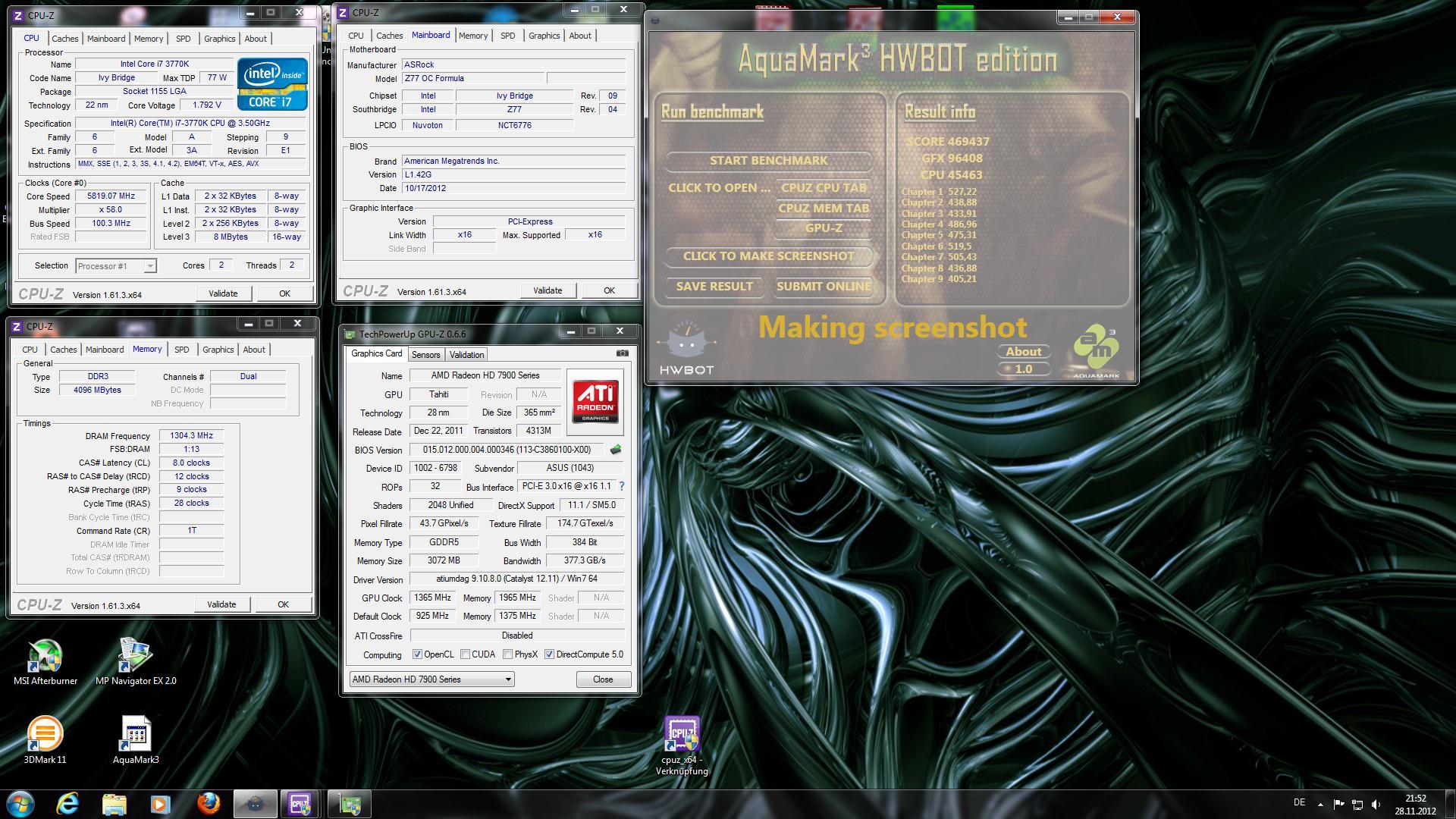Open the Processor #1 selection dropdown
Image resolution: width=1456 pixels, height=819 pixels.
[116, 265]
